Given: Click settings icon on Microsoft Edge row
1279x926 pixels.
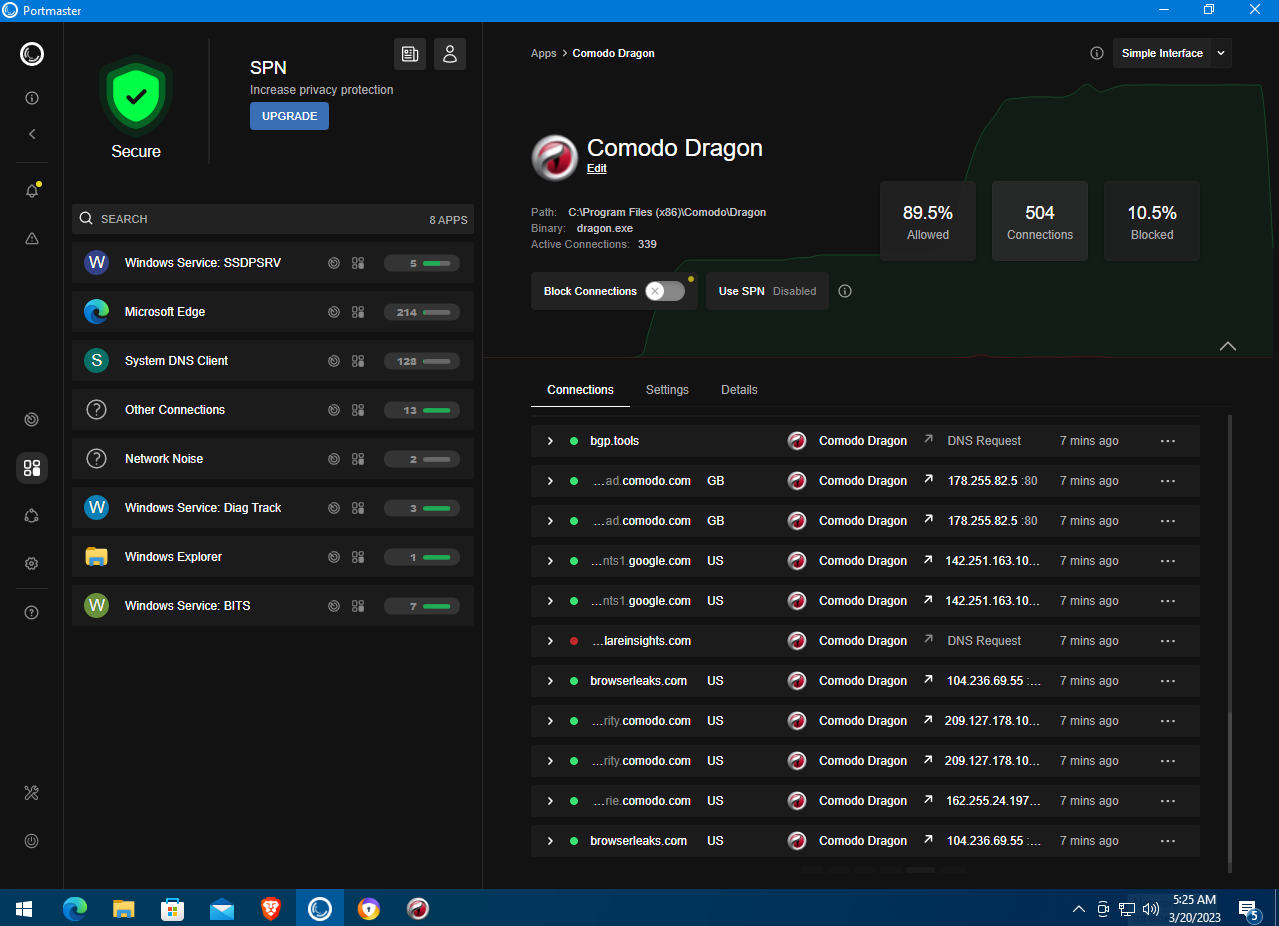Looking at the screenshot, I should [x=358, y=312].
